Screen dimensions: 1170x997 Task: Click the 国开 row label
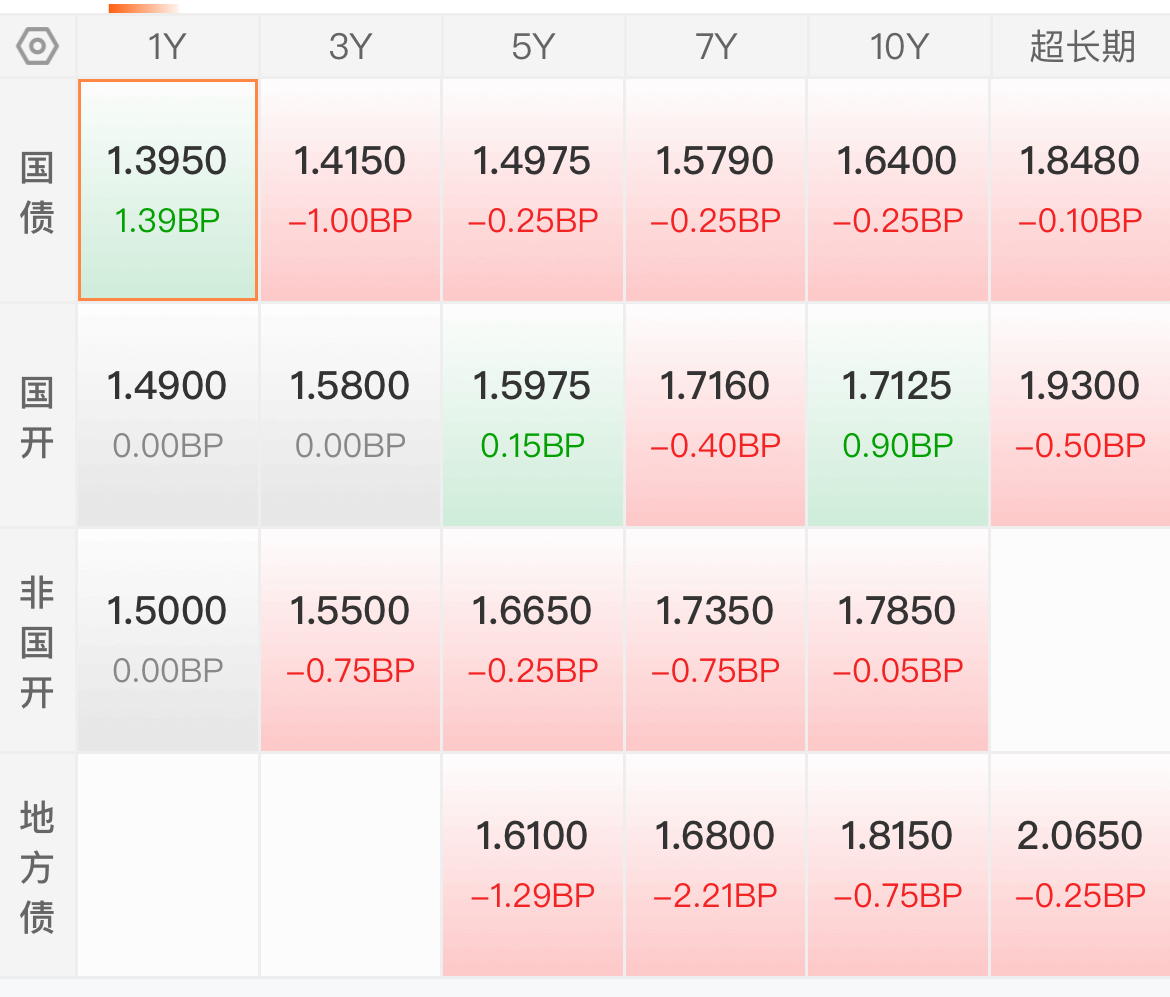click(38, 416)
